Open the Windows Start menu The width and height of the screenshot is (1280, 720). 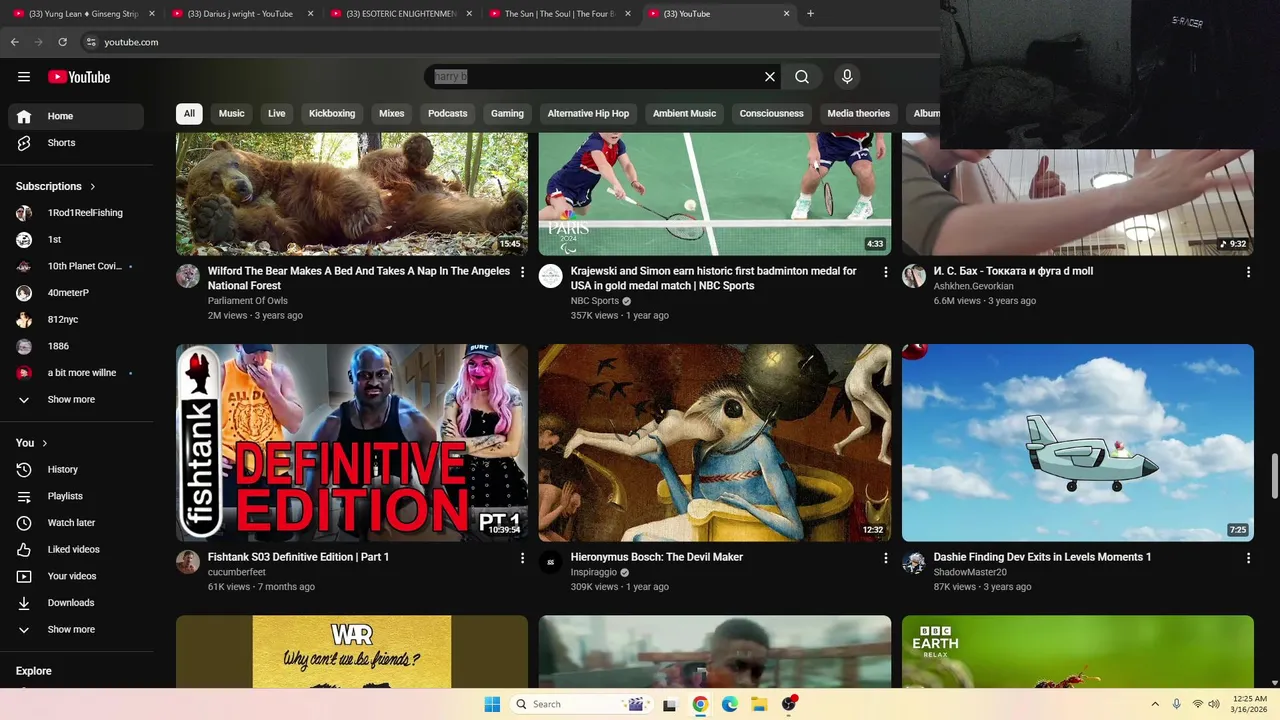pyautogui.click(x=492, y=704)
